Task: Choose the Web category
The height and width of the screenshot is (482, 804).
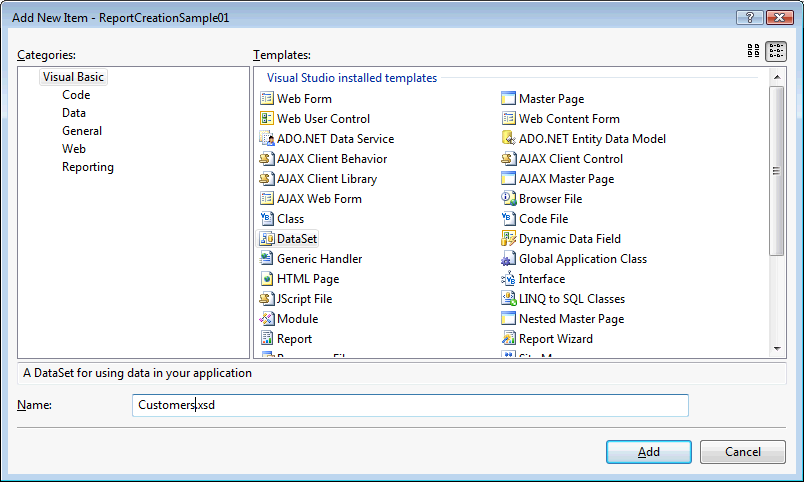Action: pyautogui.click(x=74, y=149)
